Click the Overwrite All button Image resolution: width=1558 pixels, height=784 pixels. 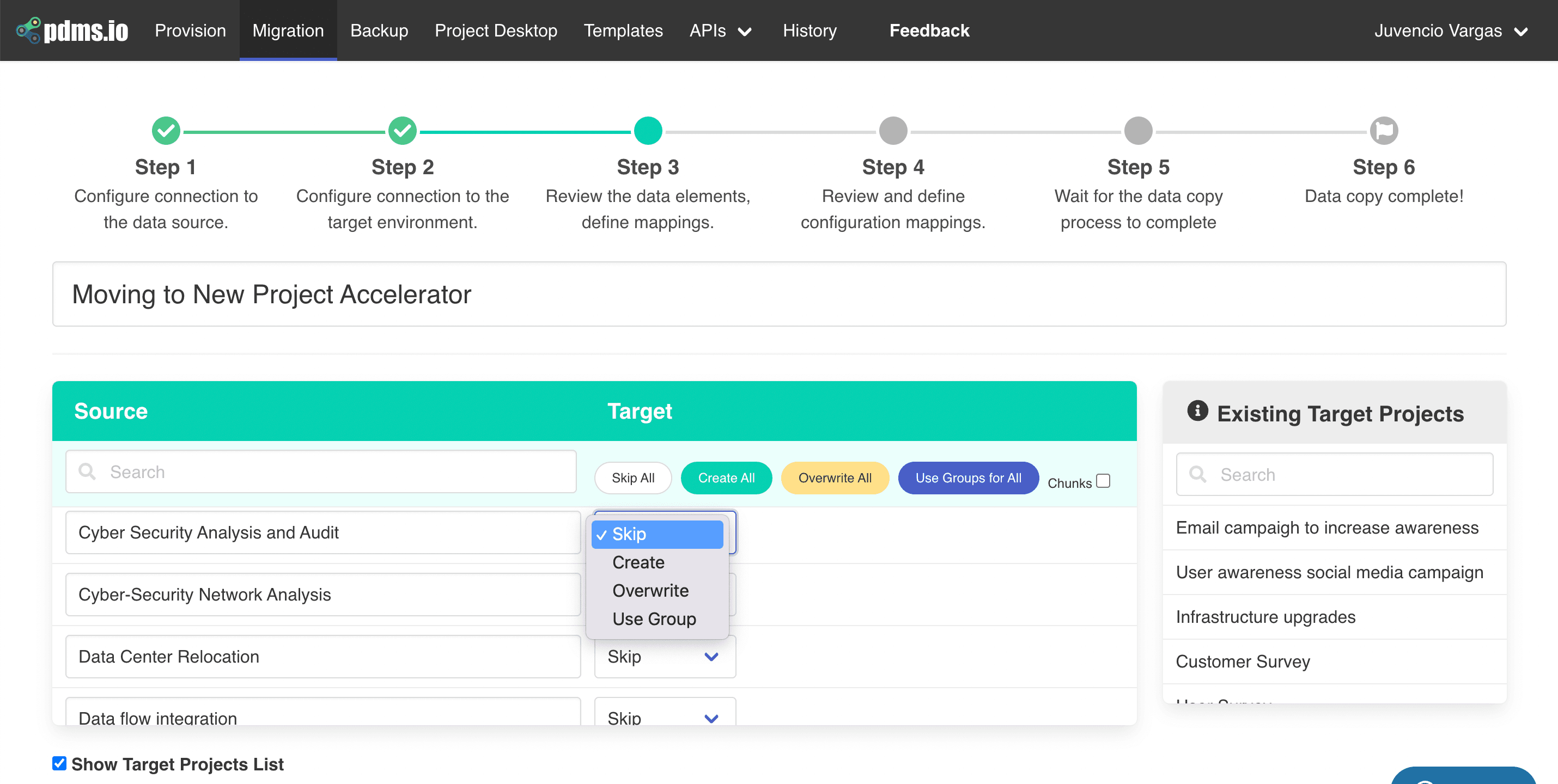click(835, 477)
